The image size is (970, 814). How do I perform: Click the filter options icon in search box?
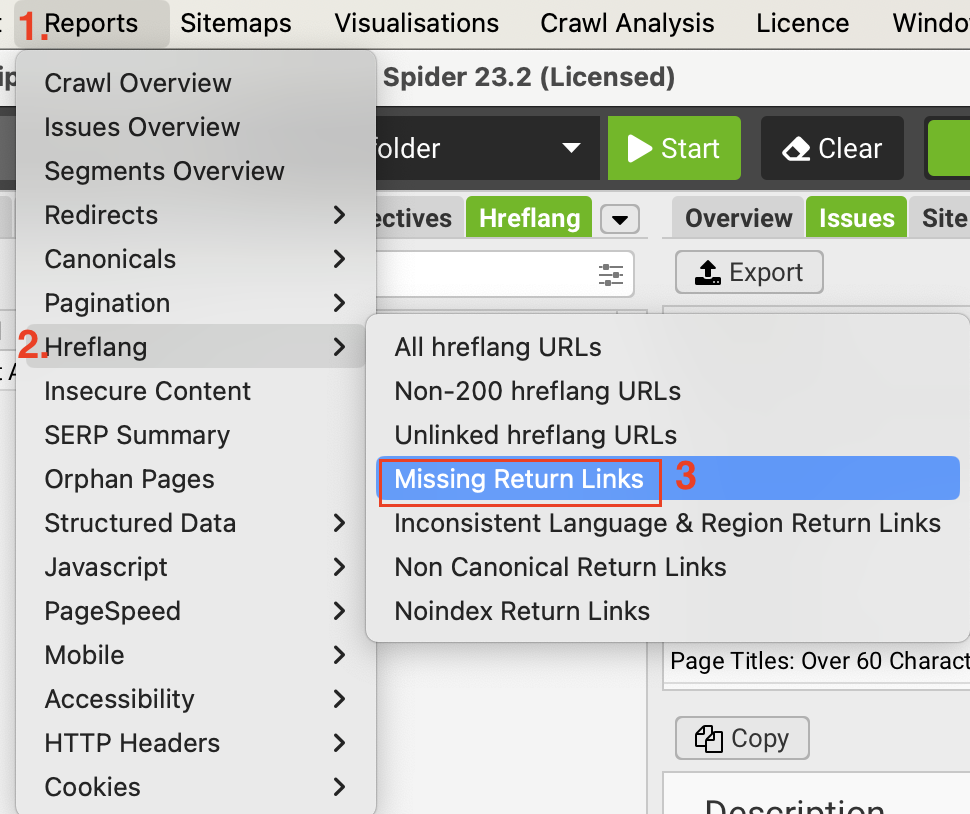610,274
